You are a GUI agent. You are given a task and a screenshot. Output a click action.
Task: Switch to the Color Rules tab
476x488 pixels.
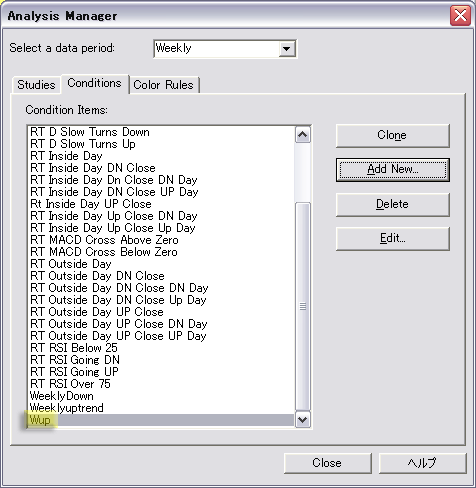click(x=164, y=85)
